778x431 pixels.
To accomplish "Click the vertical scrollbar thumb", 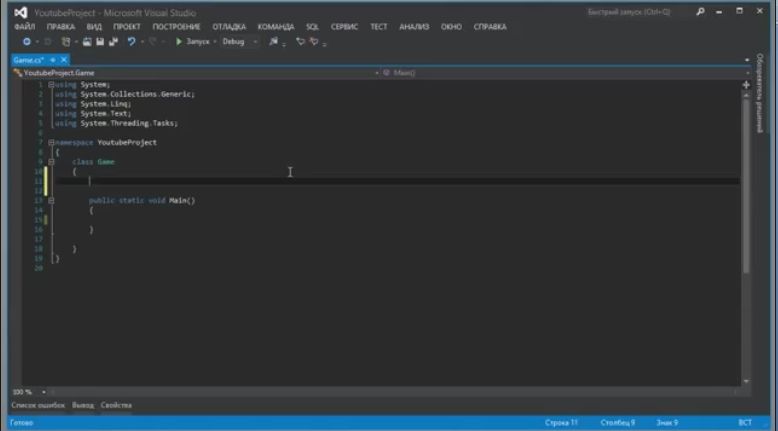I will [746, 186].
